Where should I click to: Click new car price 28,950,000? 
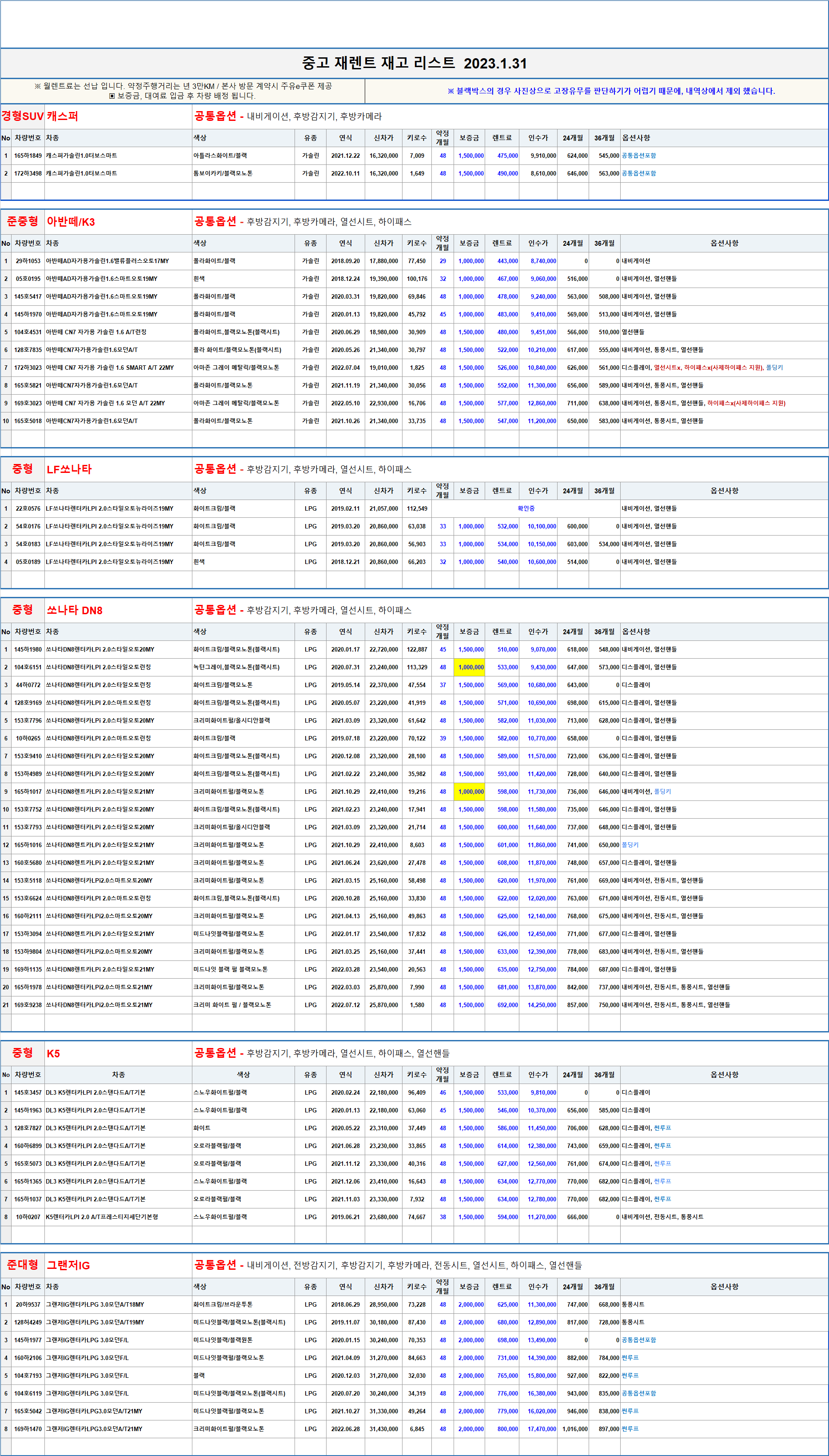tap(384, 1304)
